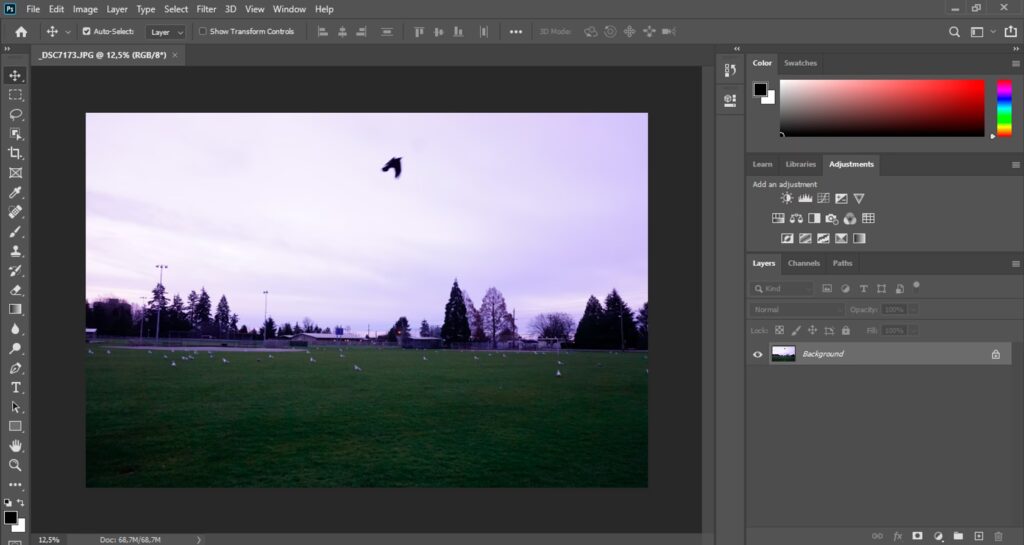The width and height of the screenshot is (1024, 545).
Task: Select the Eyedropper tool
Action: pyautogui.click(x=15, y=192)
